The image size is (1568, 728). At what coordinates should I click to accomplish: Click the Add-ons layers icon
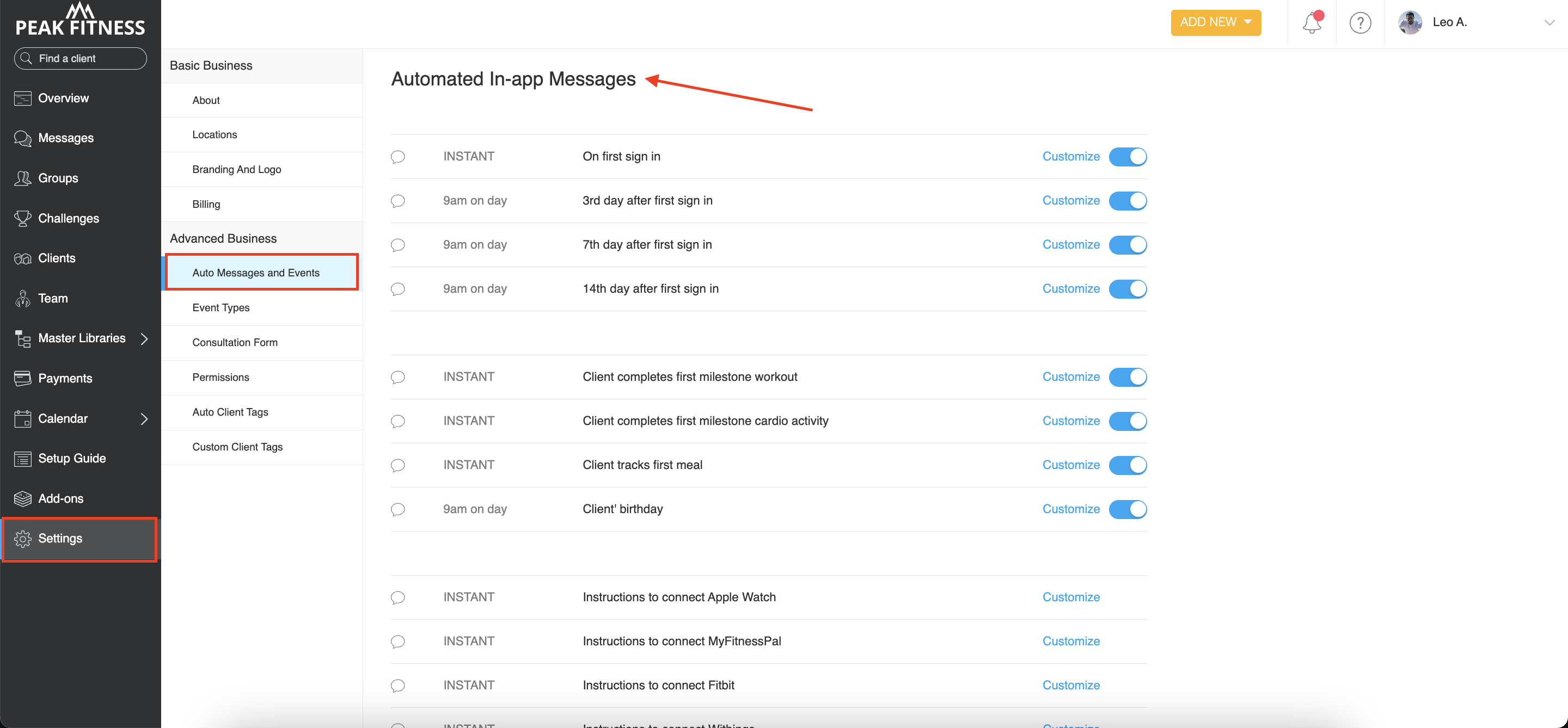tap(22, 499)
